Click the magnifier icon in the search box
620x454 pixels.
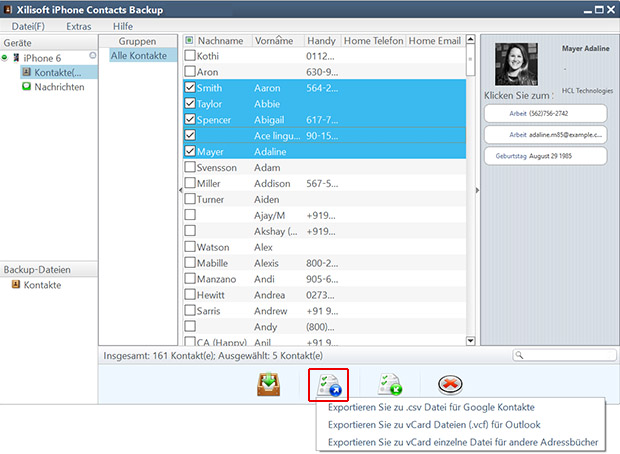click(x=520, y=355)
